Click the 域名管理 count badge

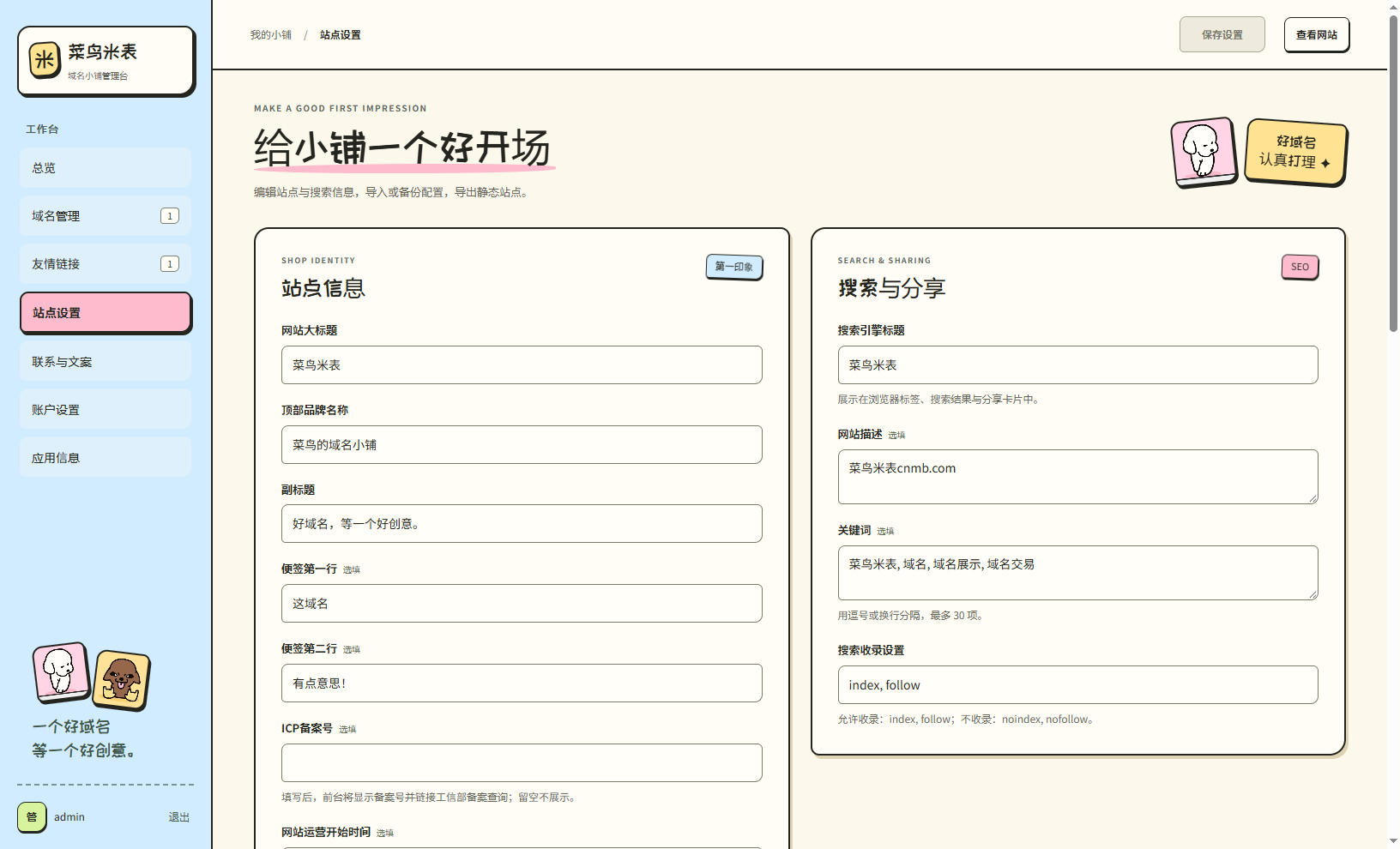point(170,216)
